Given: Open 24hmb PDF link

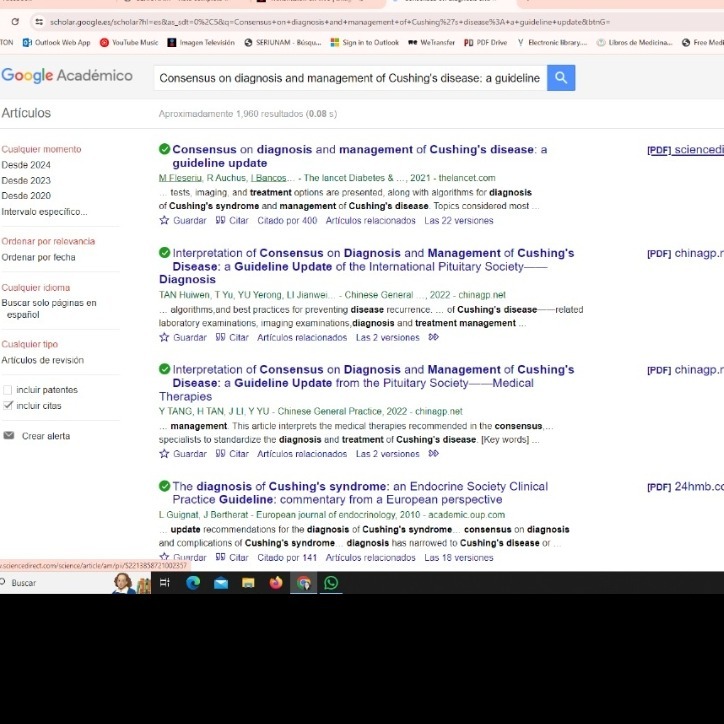Looking at the screenshot, I should (685, 486).
